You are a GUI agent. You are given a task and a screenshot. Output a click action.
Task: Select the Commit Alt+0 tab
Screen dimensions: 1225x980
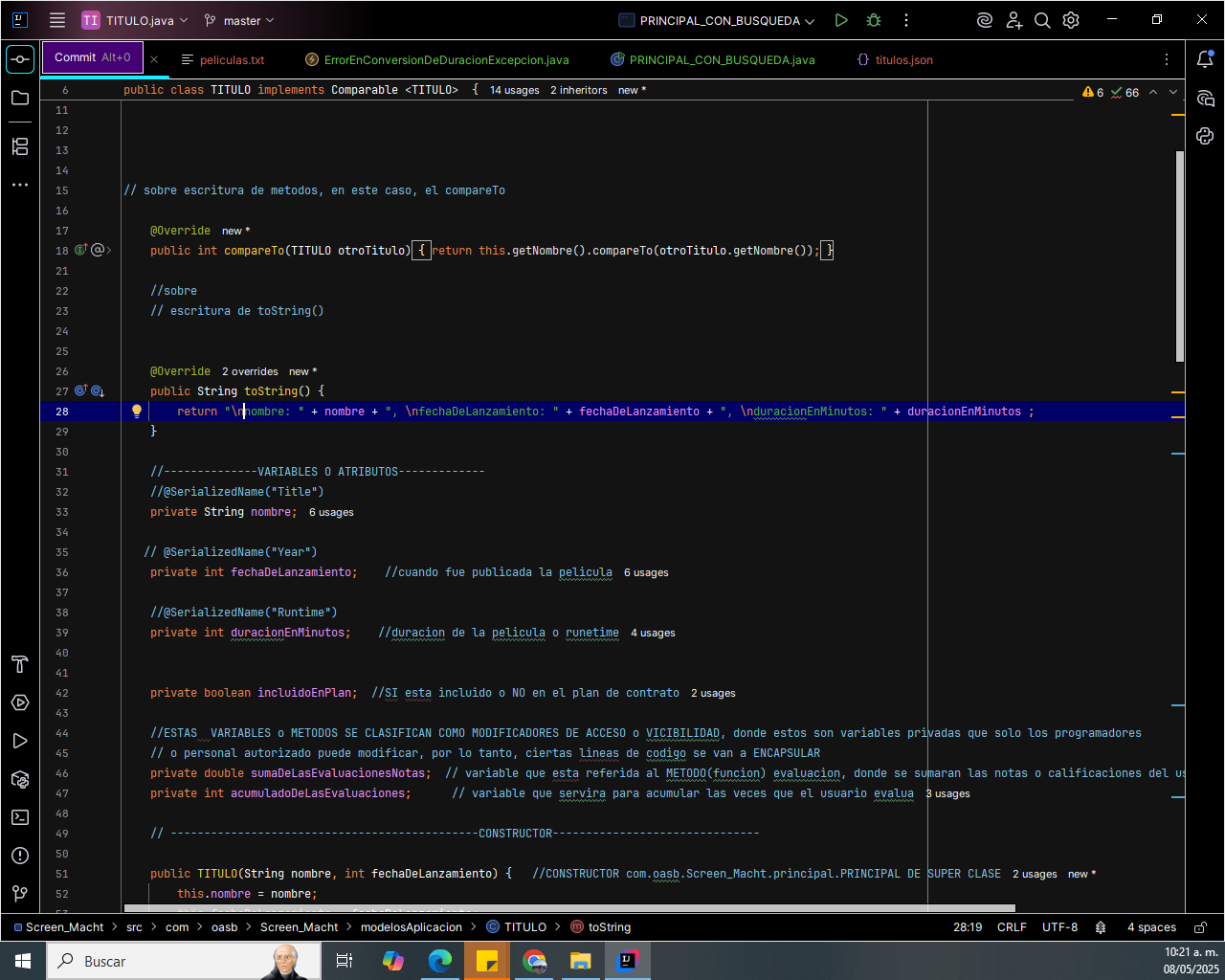(x=92, y=57)
